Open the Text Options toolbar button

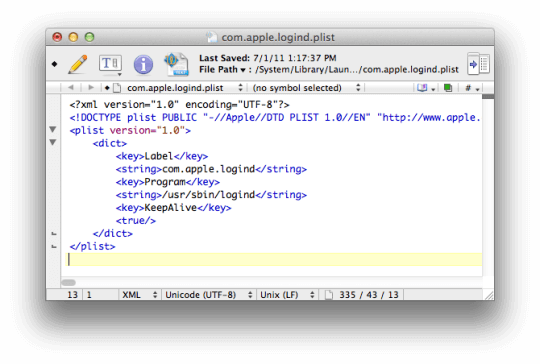(110, 65)
